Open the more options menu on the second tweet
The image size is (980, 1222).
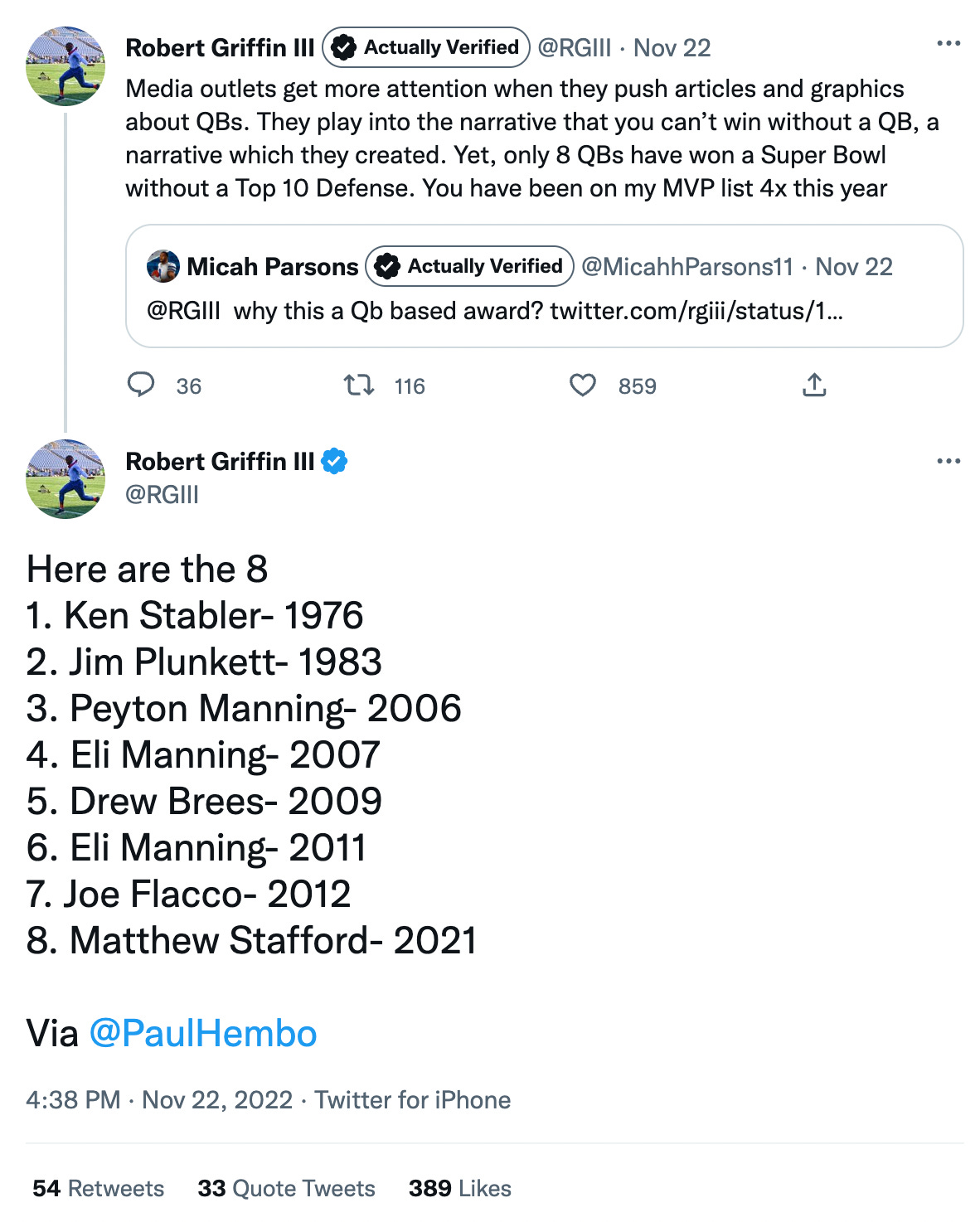click(x=948, y=461)
